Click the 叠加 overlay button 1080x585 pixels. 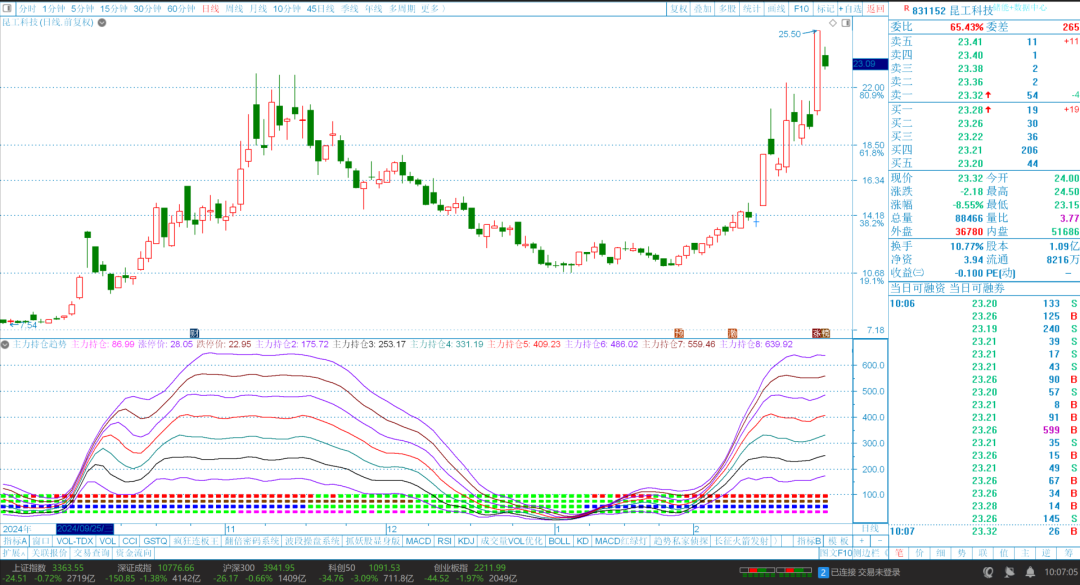click(703, 9)
